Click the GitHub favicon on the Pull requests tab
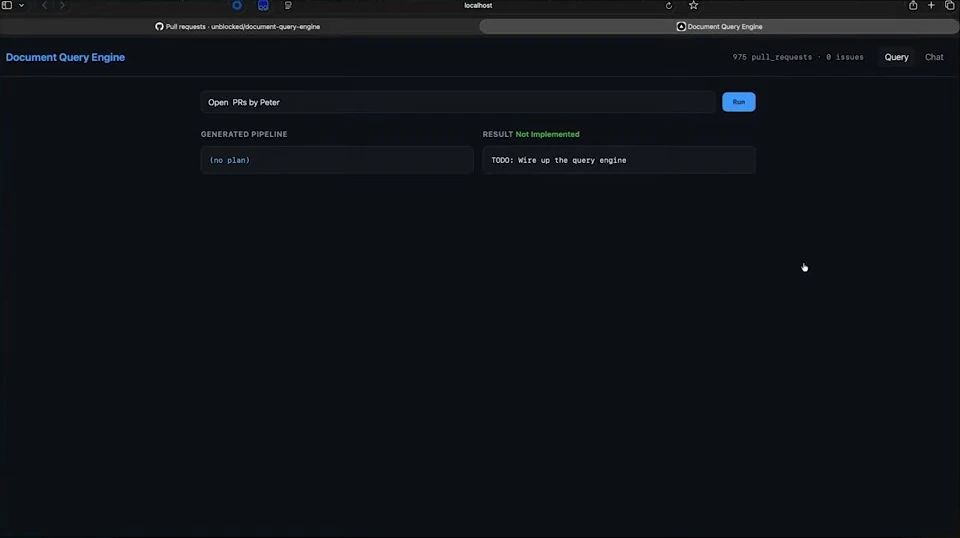The width and height of the screenshot is (960, 538). click(x=159, y=26)
